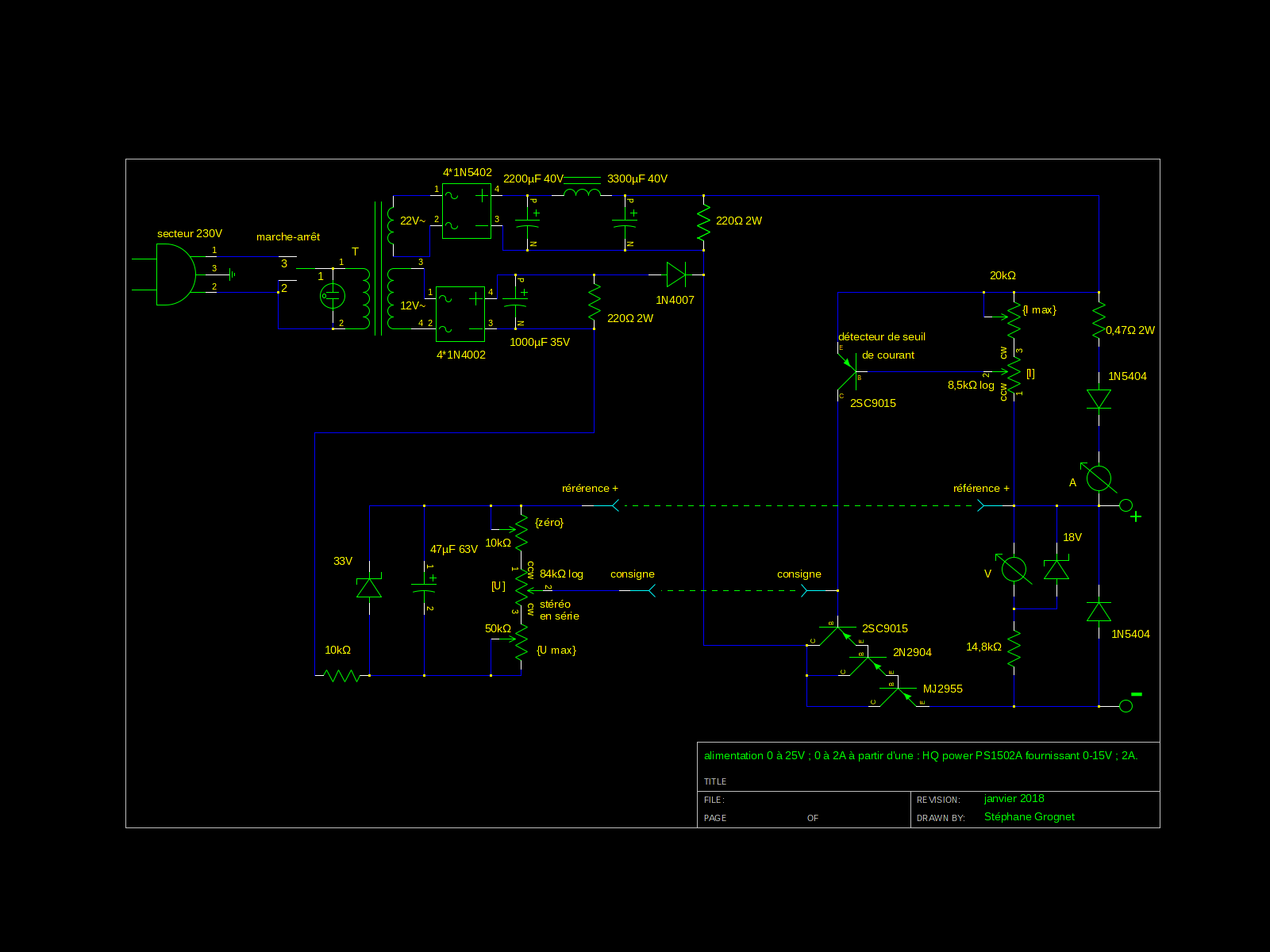
Task: Select the inductor coil between the filter capacitors
Action: 582,193
